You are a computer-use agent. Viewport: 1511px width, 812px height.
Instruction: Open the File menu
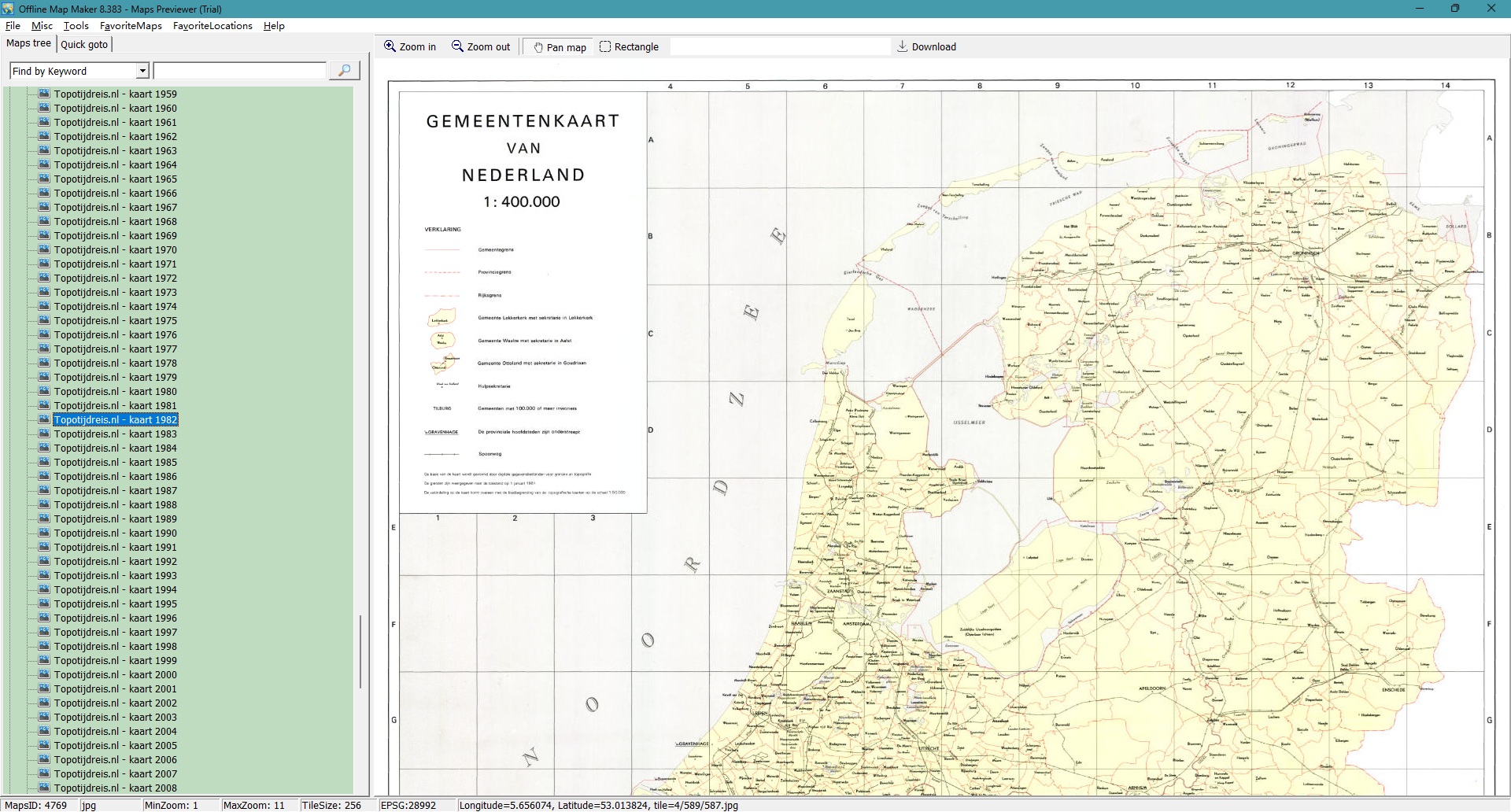(13, 26)
